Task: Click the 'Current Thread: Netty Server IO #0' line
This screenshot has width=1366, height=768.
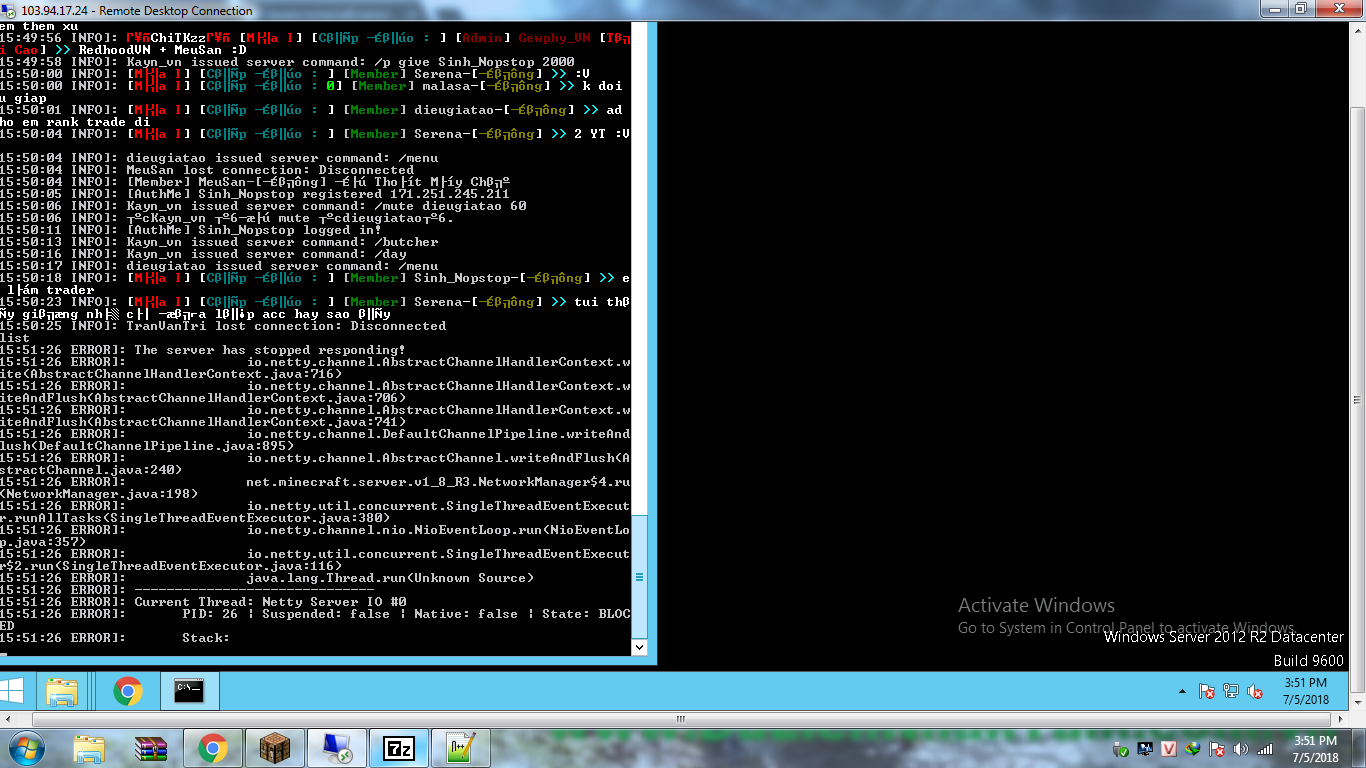Action: point(203,602)
